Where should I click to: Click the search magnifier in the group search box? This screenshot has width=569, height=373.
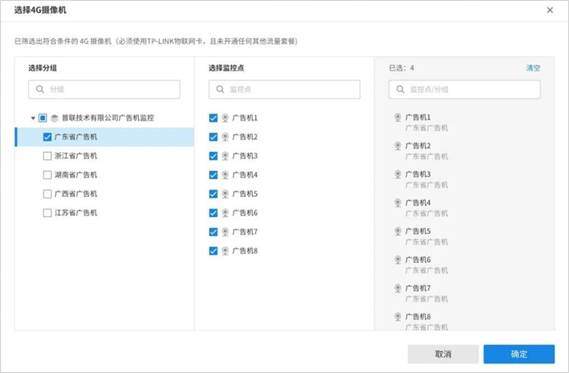[x=40, y=89]
